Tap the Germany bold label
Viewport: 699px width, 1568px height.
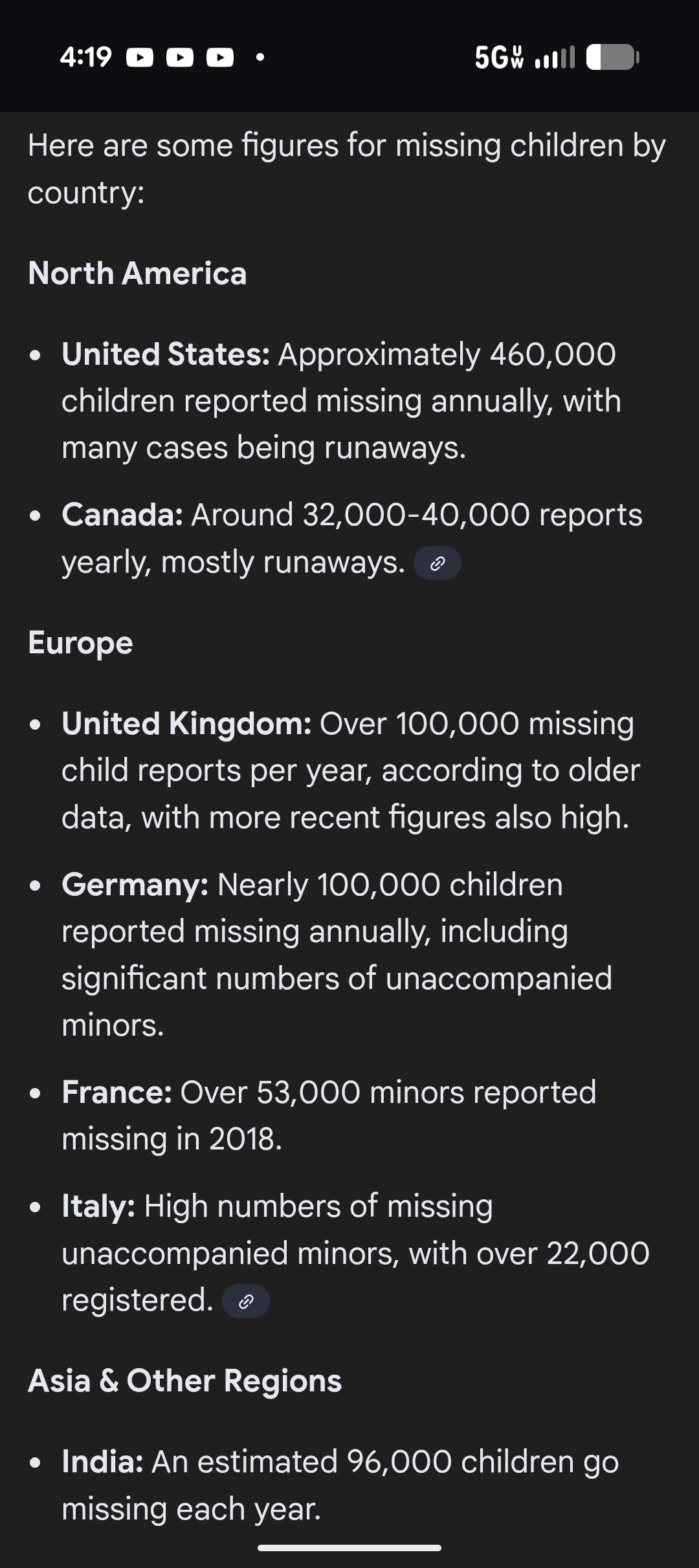coord(135,884)
